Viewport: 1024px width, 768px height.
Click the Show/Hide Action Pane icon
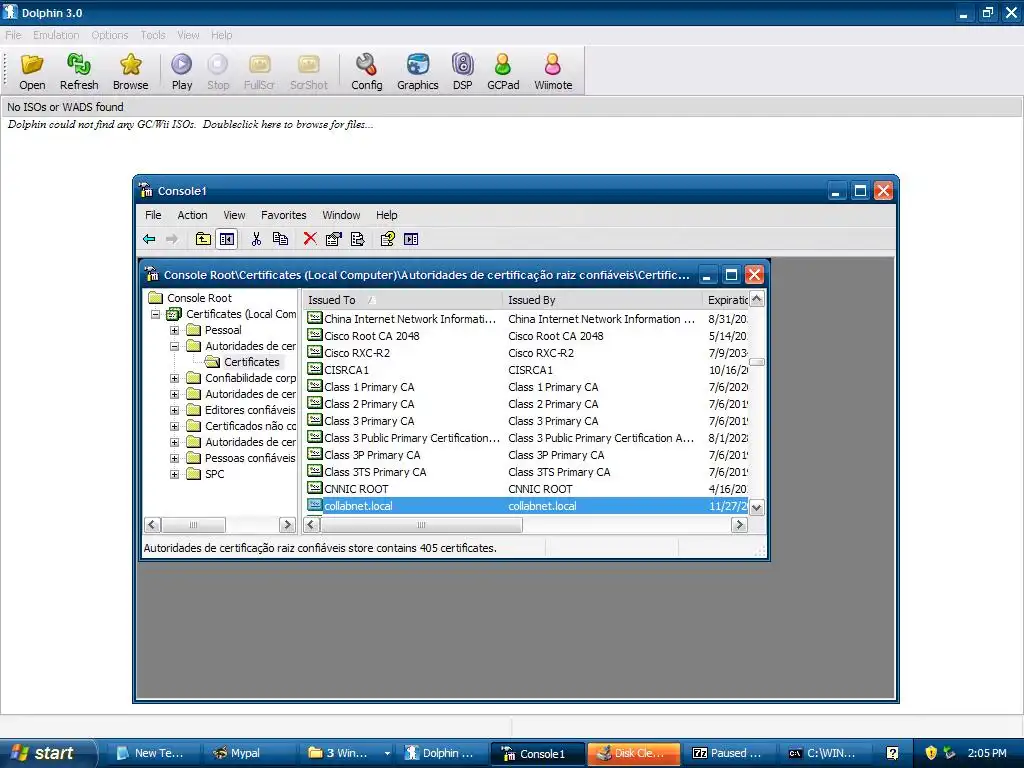(411, 239)
